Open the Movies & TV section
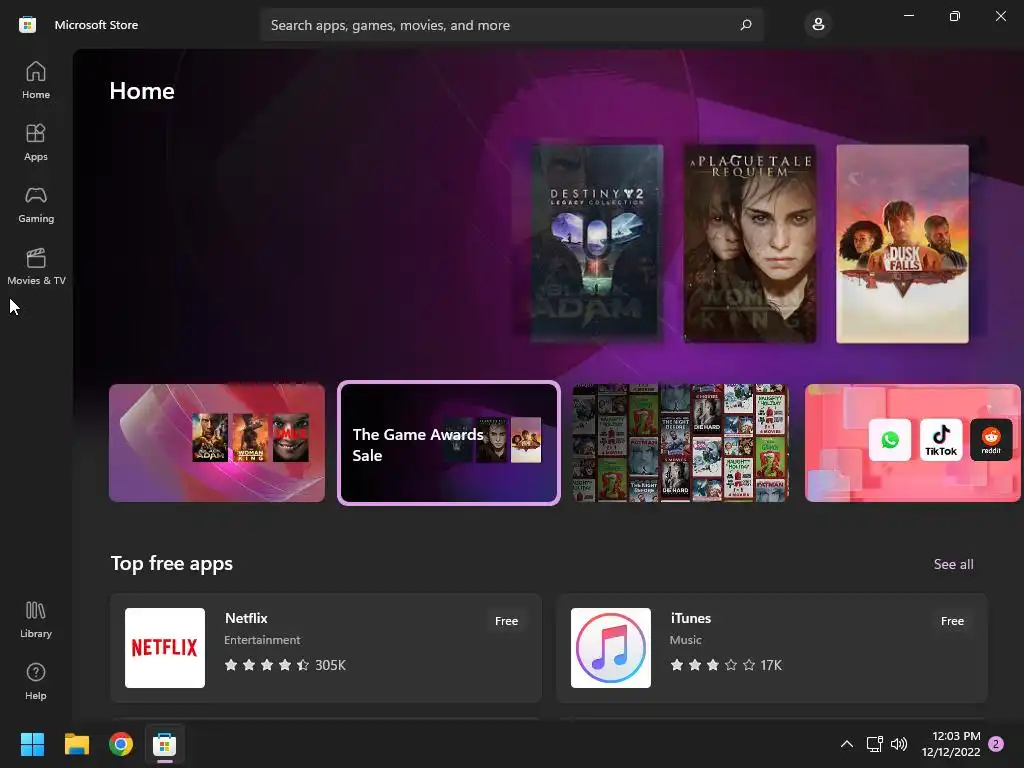Viewport: 1024px width, 768px height. click(x=36, y=266)
